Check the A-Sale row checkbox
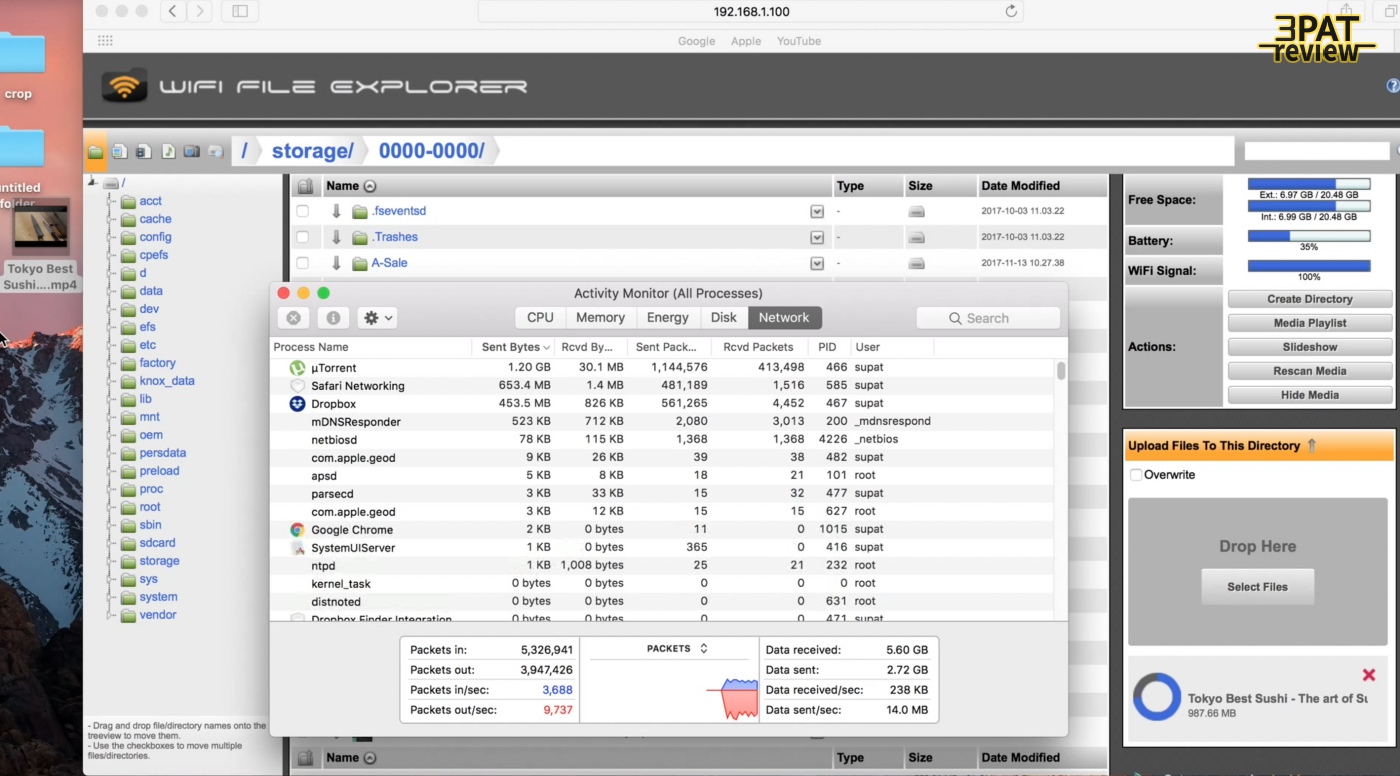This screenshot has height=776, width=1400. (x=302, y=263)
